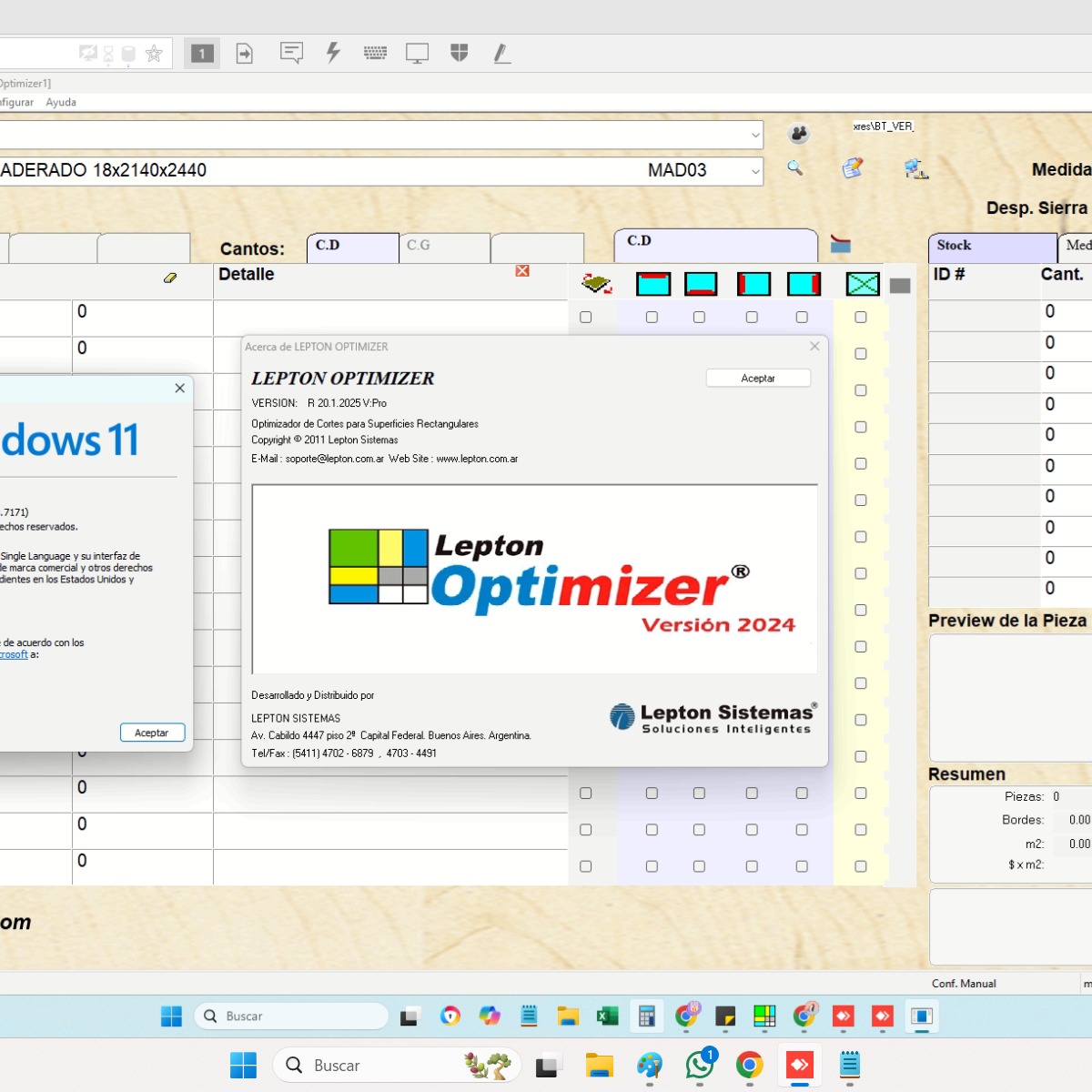Viewport: 1092px width, 1092px height.
Task: Open Calculator from the inner taskbar
Action: (x=647, y=1016)
